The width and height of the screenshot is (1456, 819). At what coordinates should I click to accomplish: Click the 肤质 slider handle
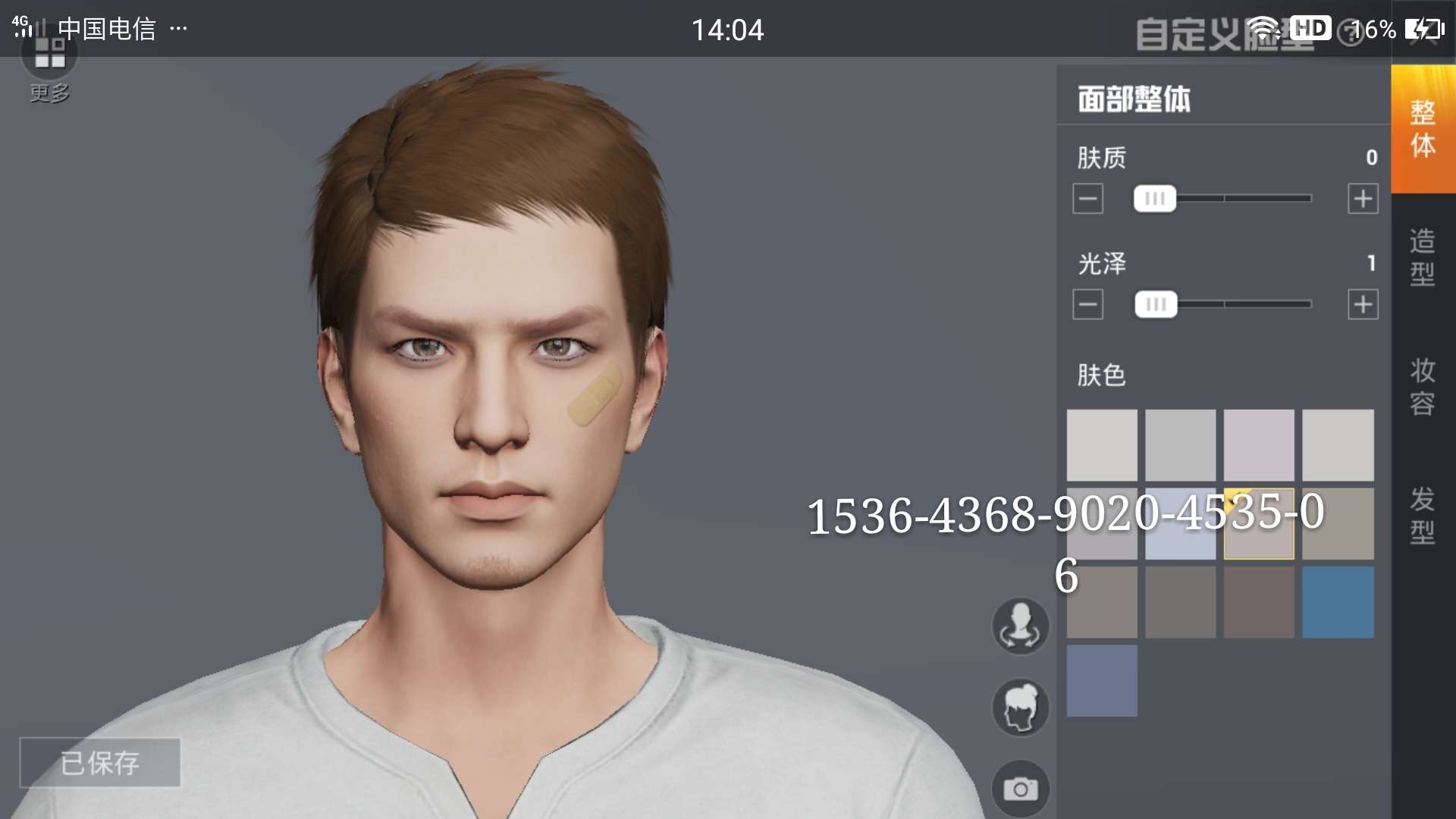tap(1154, 199)
